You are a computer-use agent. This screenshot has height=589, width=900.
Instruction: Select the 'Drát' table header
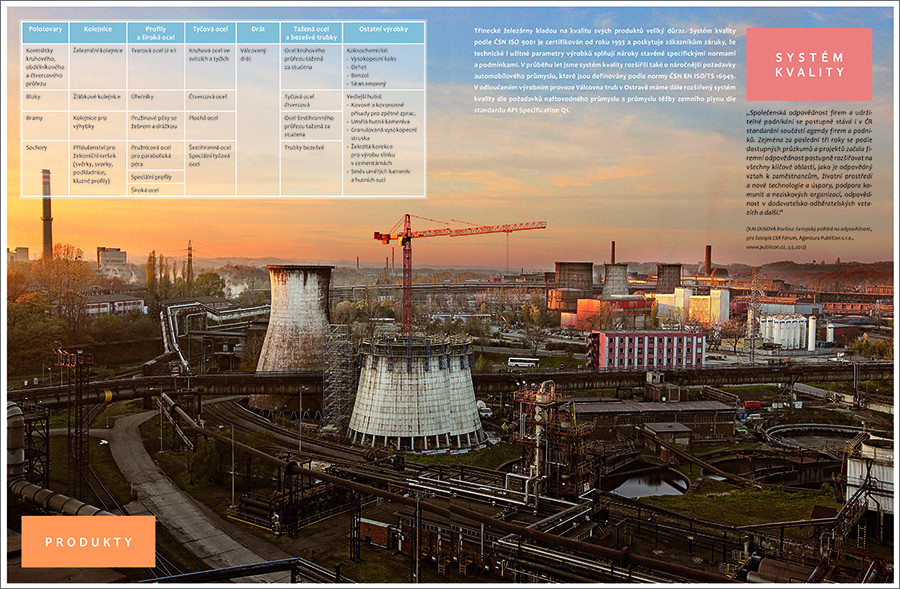[x=258, y=33]
